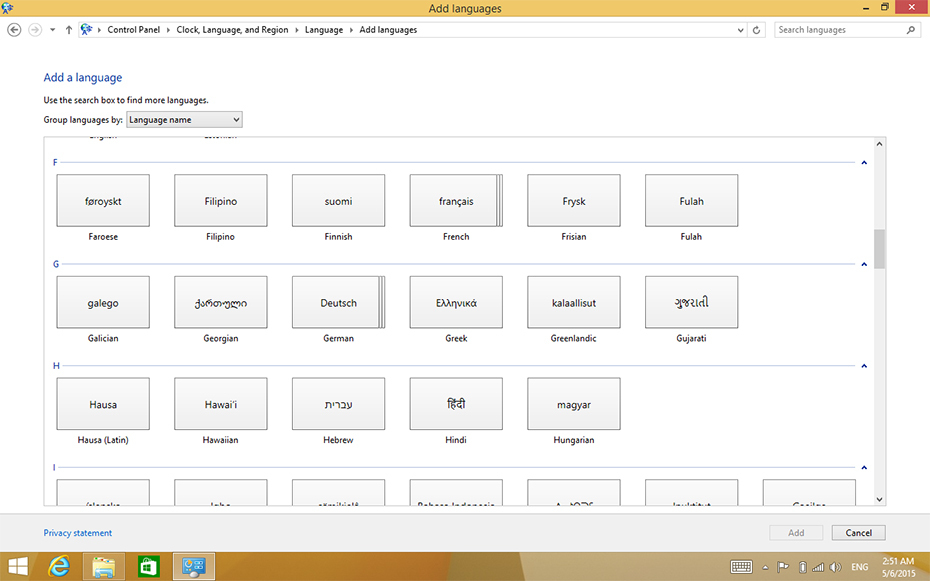Open the Group languages by dropdown
This screenshot has width=930, height=581.
[x=184, y=120]
